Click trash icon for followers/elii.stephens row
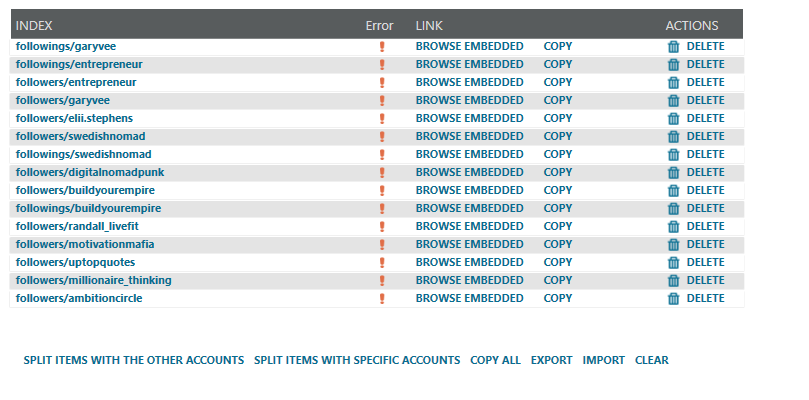Viewport: 809px width, 400px height. tap(673, 119)
